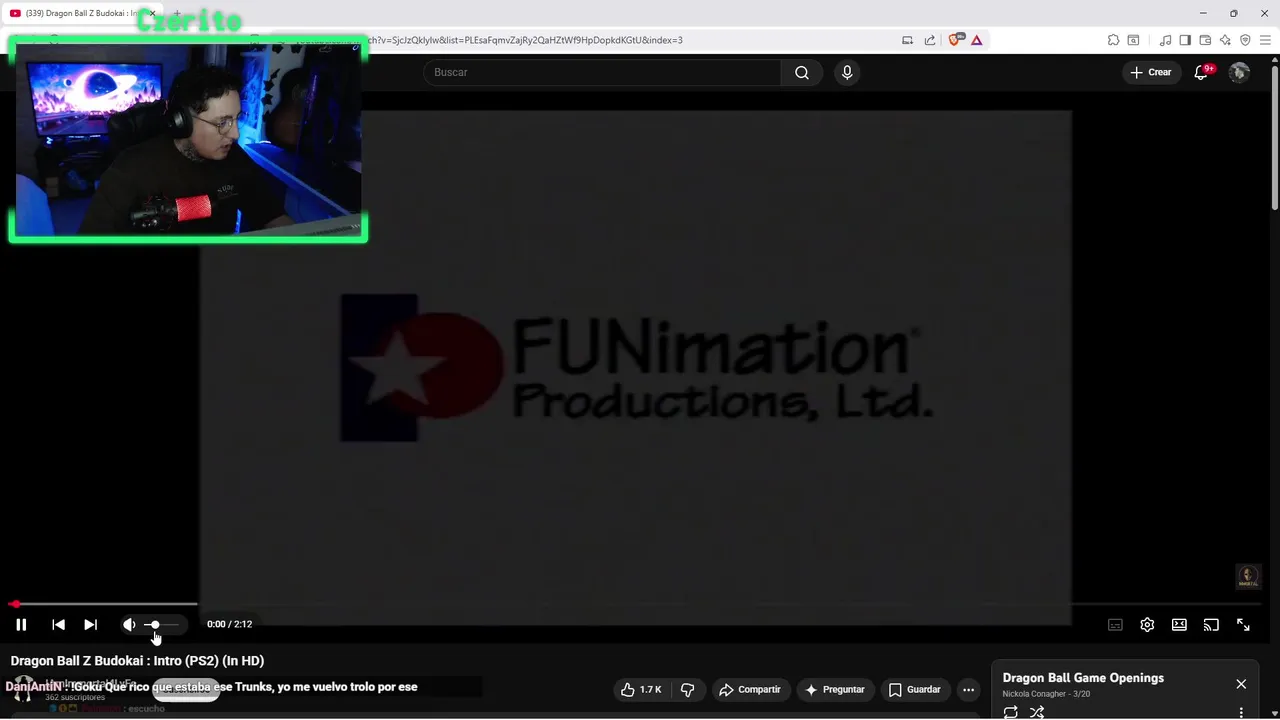
Task: Open the Crear create menu
Action: coord(1151,72)
